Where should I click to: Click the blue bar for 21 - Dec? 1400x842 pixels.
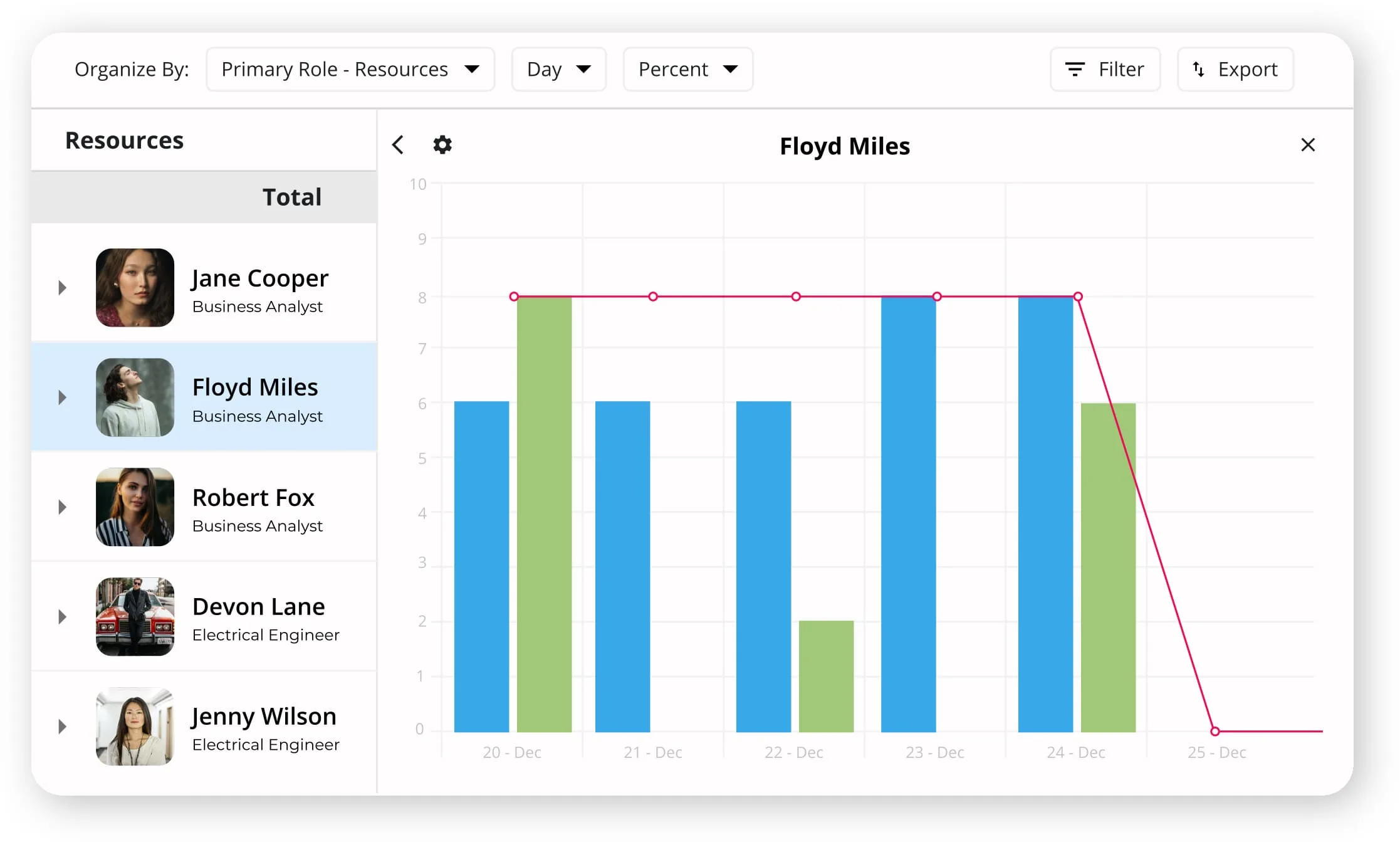pos(622,567)
